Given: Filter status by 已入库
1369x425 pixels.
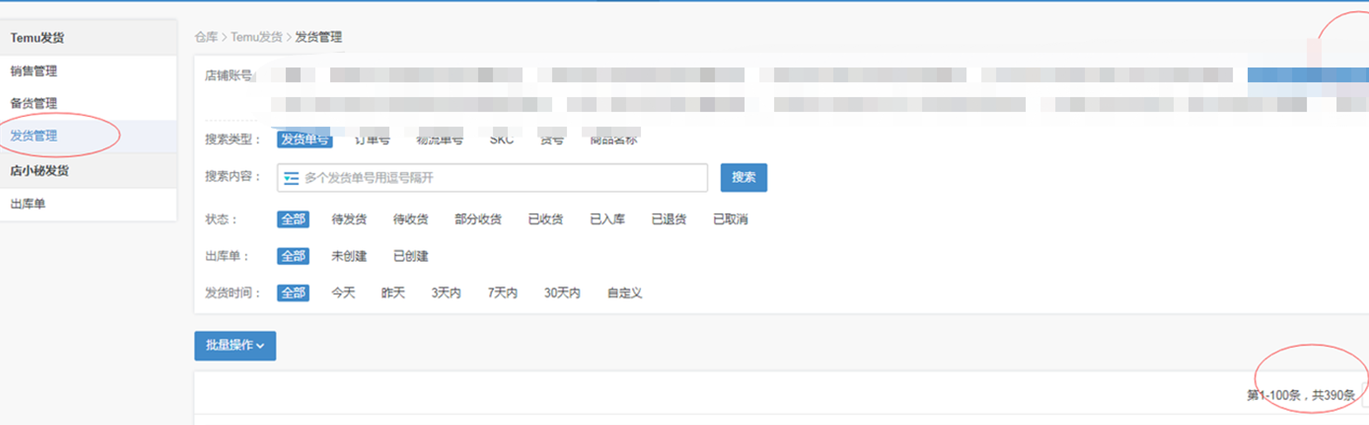Looking at the screenshot, I should click(x=607, y=219).
